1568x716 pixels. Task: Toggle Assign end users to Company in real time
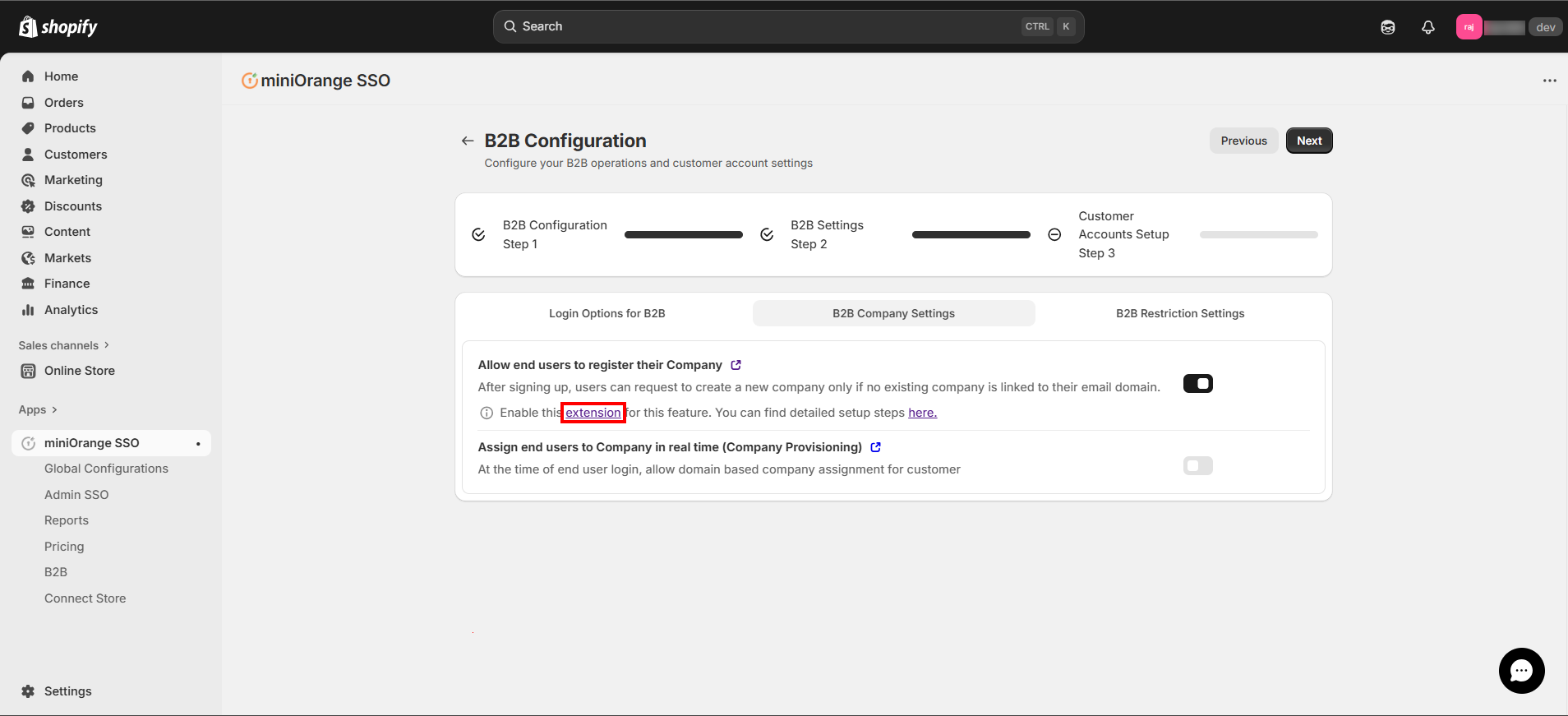(x=1197, y=466)
